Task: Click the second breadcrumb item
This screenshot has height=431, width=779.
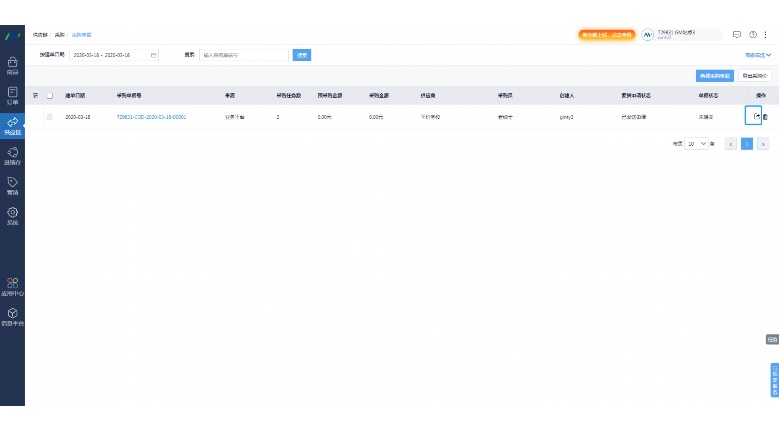Action: click(x=60, y=35)
